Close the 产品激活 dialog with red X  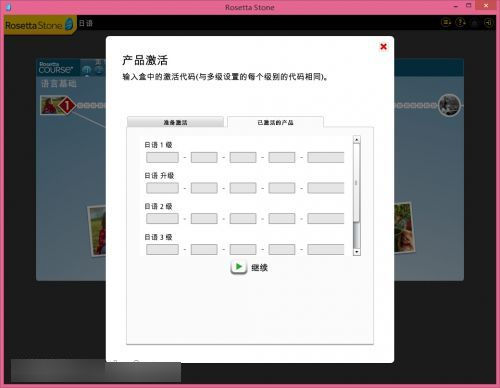384,47
